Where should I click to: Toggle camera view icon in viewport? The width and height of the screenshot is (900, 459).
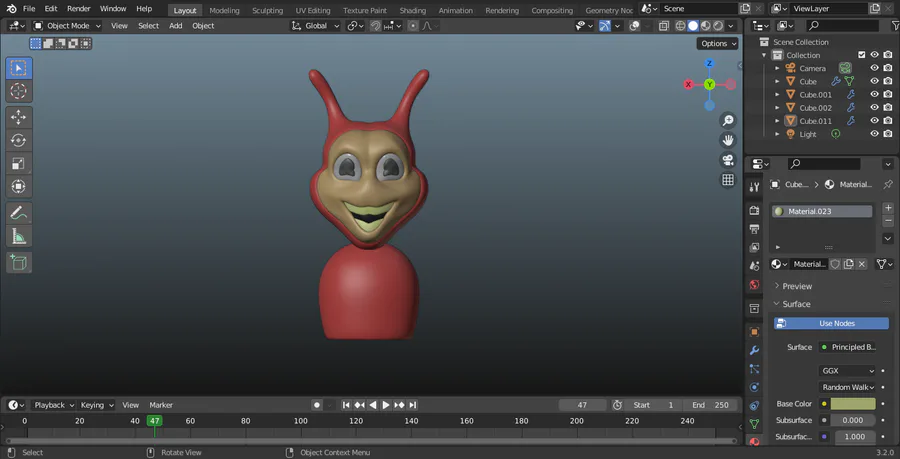pyautogui.click(x=728, y=160)
